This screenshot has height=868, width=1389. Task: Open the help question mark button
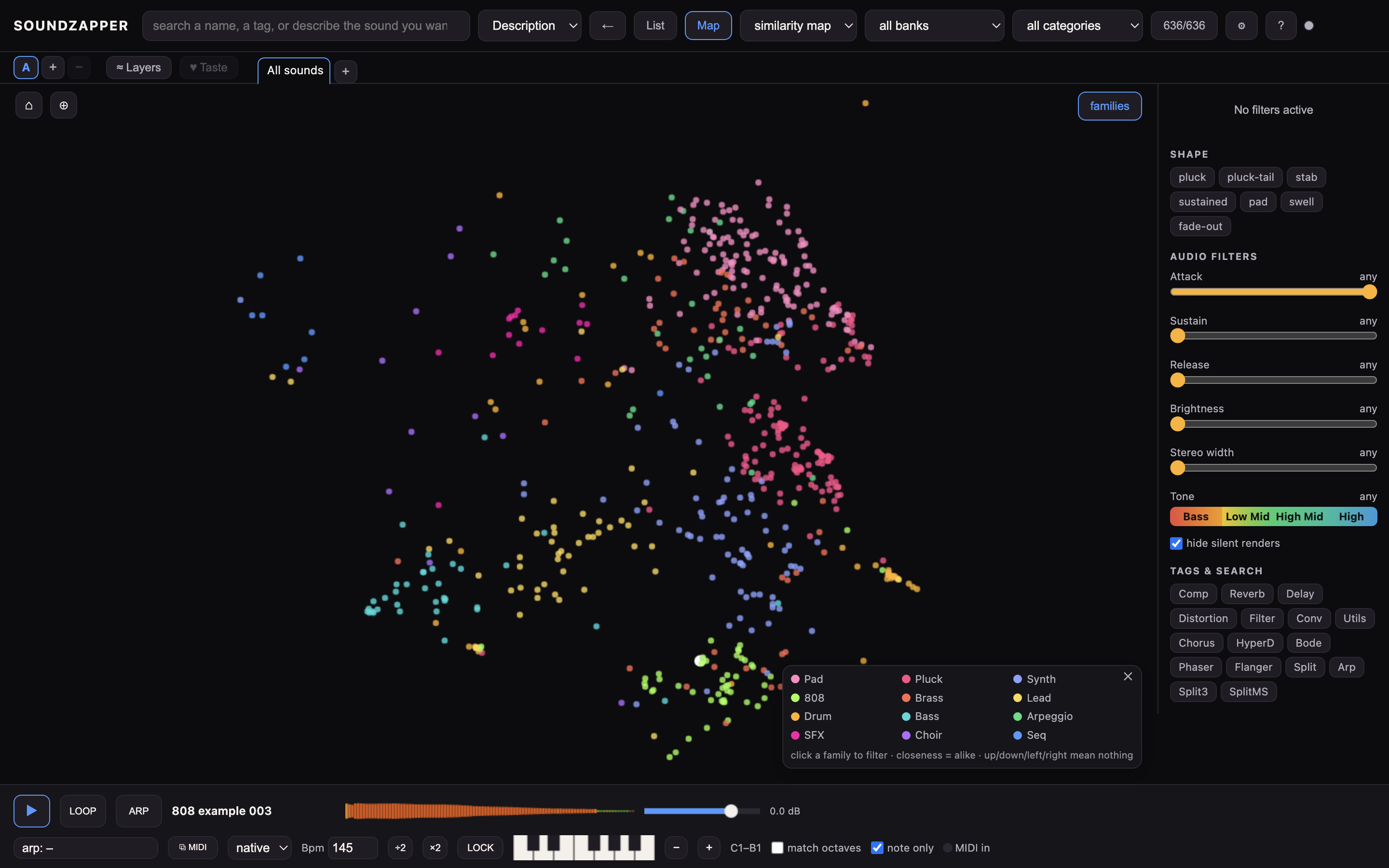[1280, 26]
